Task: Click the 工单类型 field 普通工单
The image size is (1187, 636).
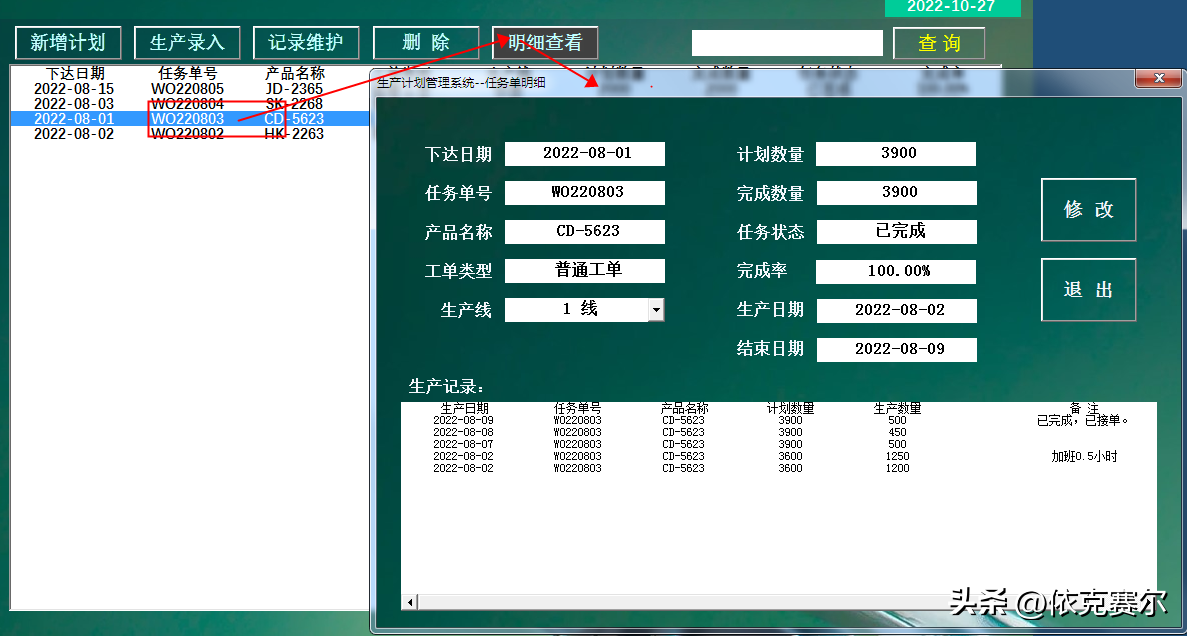Action: [x=585, y=271]
